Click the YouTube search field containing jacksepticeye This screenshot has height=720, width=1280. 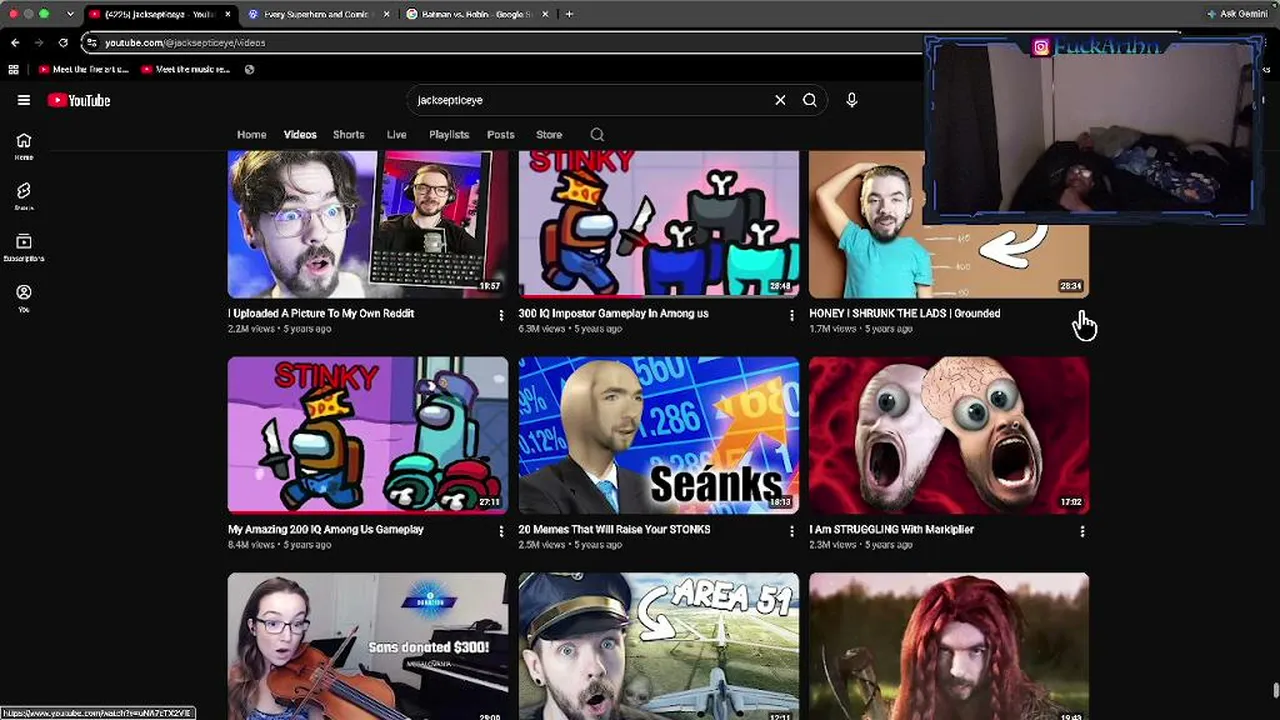590,100
